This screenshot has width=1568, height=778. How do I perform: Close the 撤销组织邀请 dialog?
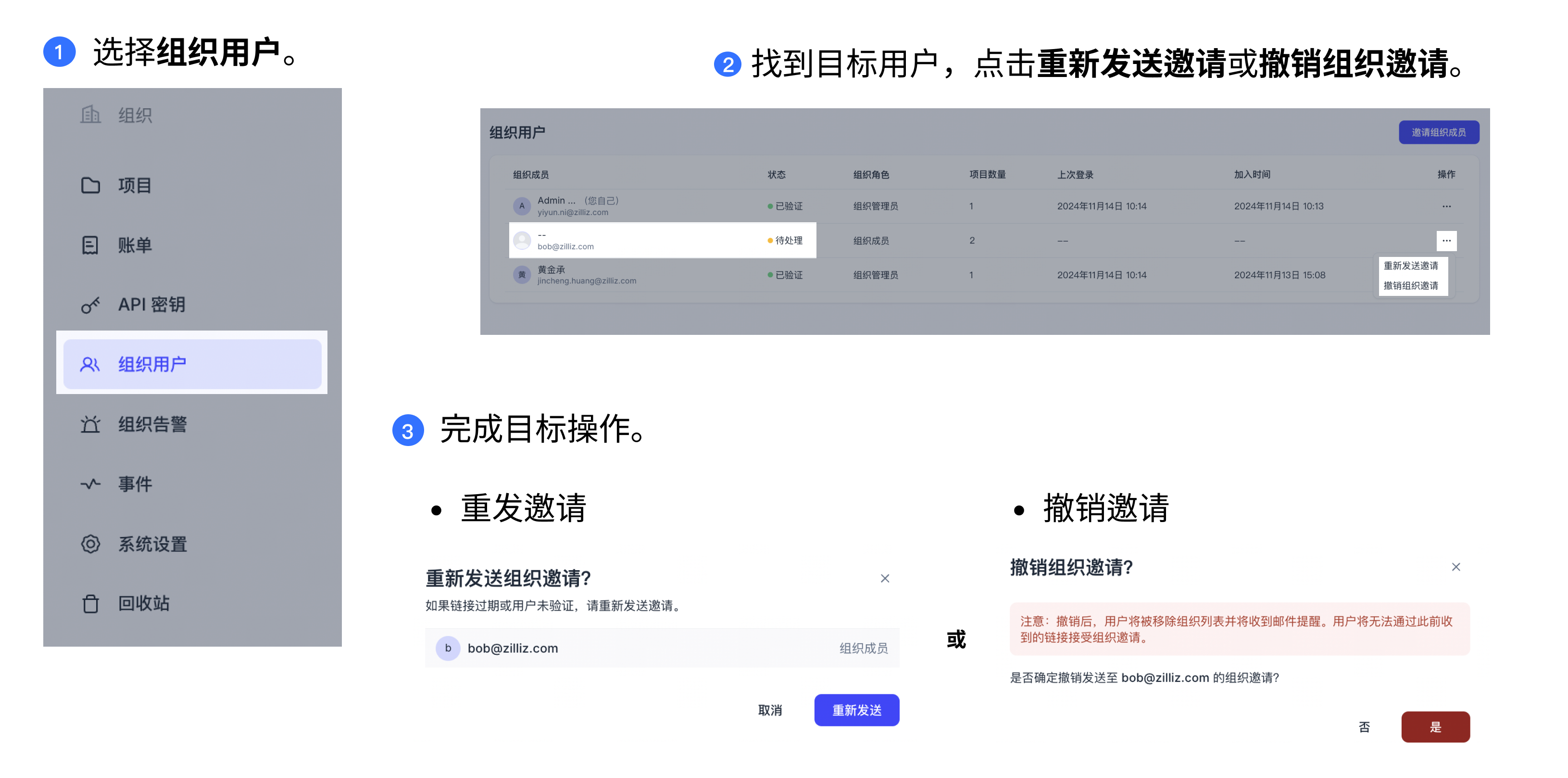pos(1455,567)
